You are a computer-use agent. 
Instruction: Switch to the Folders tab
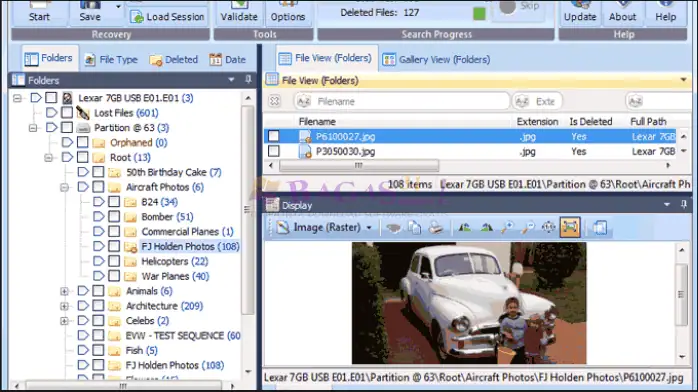pos(49,58)
